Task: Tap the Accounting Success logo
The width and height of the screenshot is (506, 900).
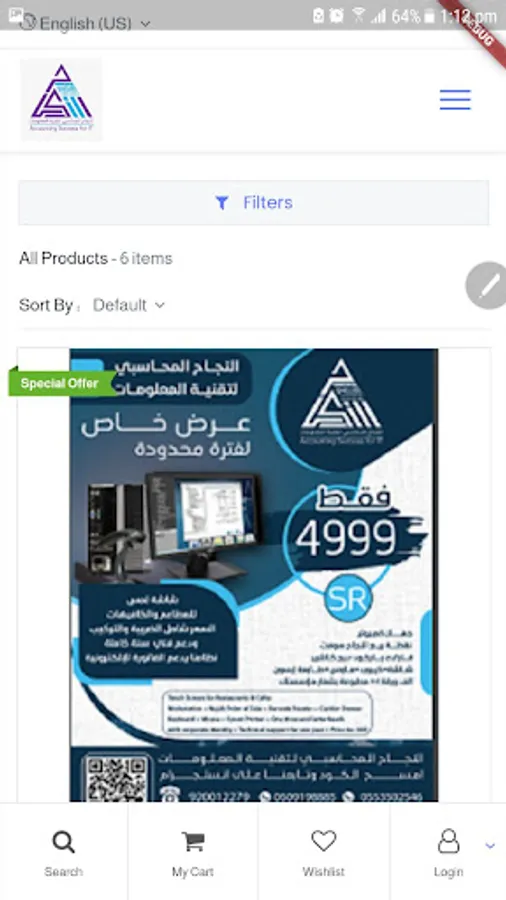Action: 61,99
